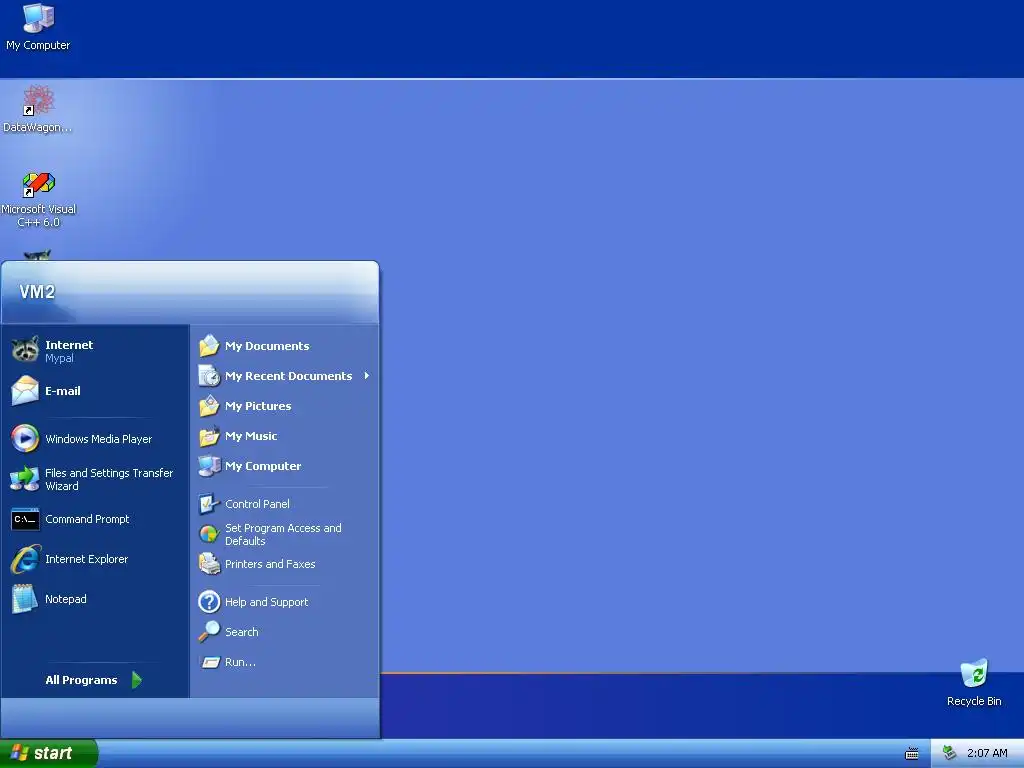Select the Notepad label
Image resolution: width=1024 pixels, height=768 pixels.
(x=65, y=599)
